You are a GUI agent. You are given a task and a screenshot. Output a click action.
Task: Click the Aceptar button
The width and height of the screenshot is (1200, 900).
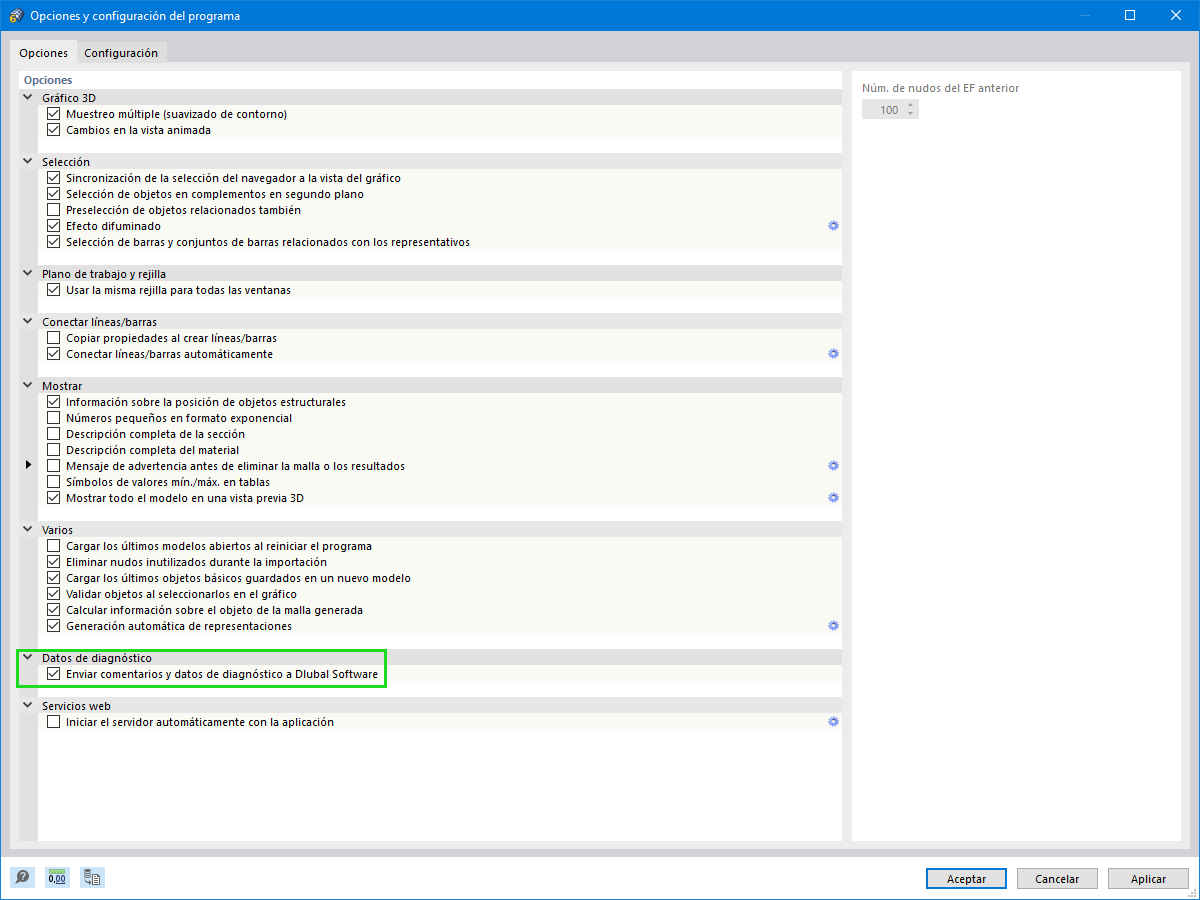click(x=966, y=879)
